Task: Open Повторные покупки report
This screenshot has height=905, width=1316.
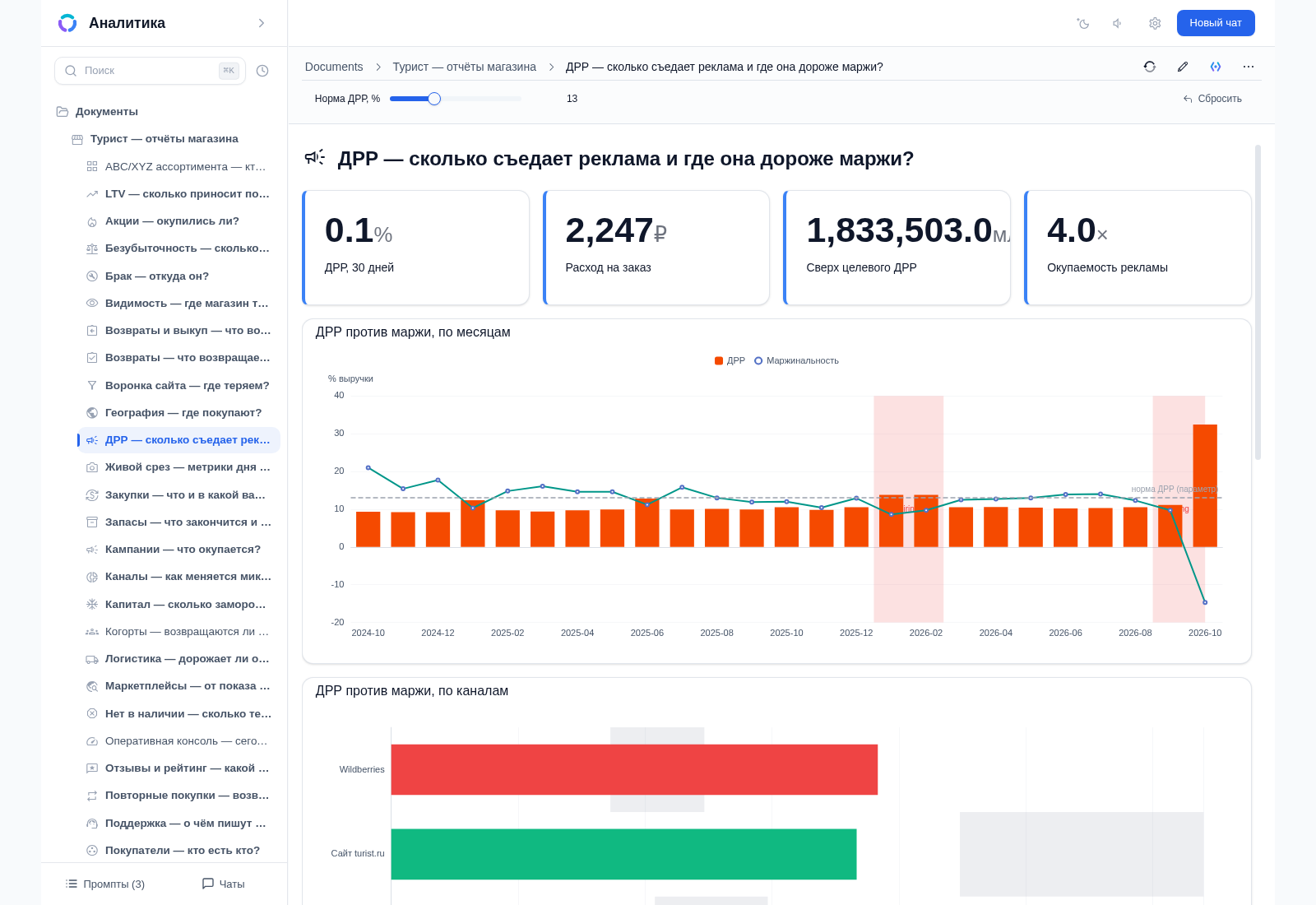Action: pos(179,796)
